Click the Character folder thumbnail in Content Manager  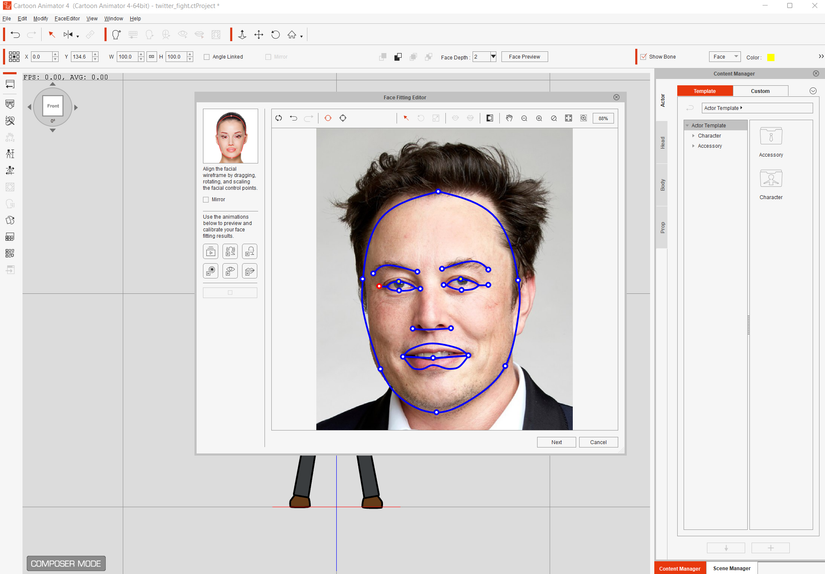point(771,179)
